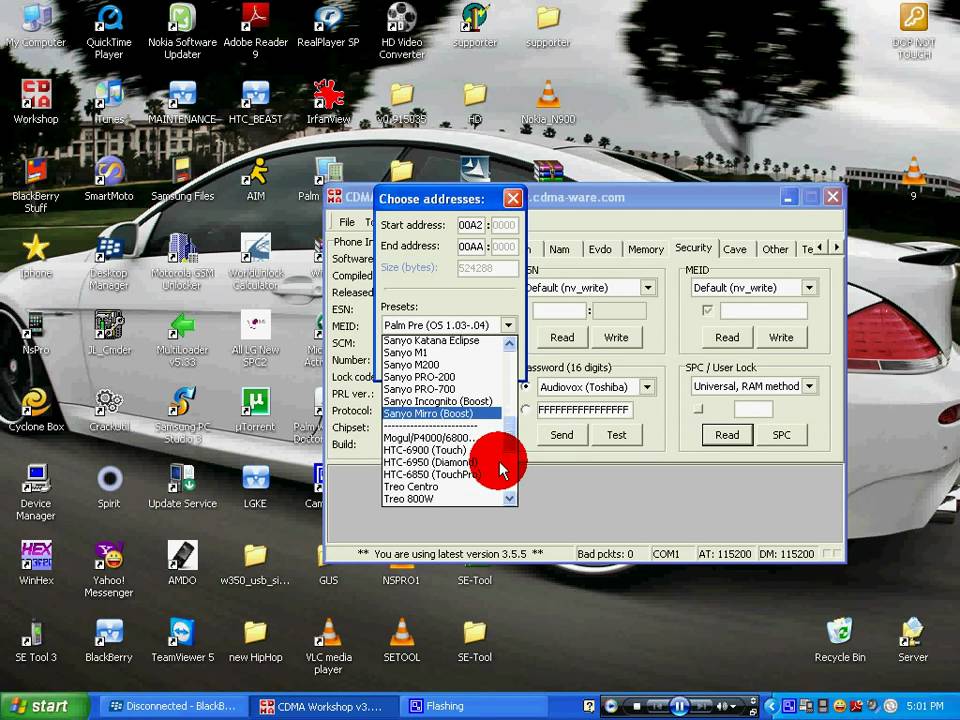Image resolution: width=960 pixels, height=720 pixels.
Task: Open the Recycle Bin
Action: [840, 640]
